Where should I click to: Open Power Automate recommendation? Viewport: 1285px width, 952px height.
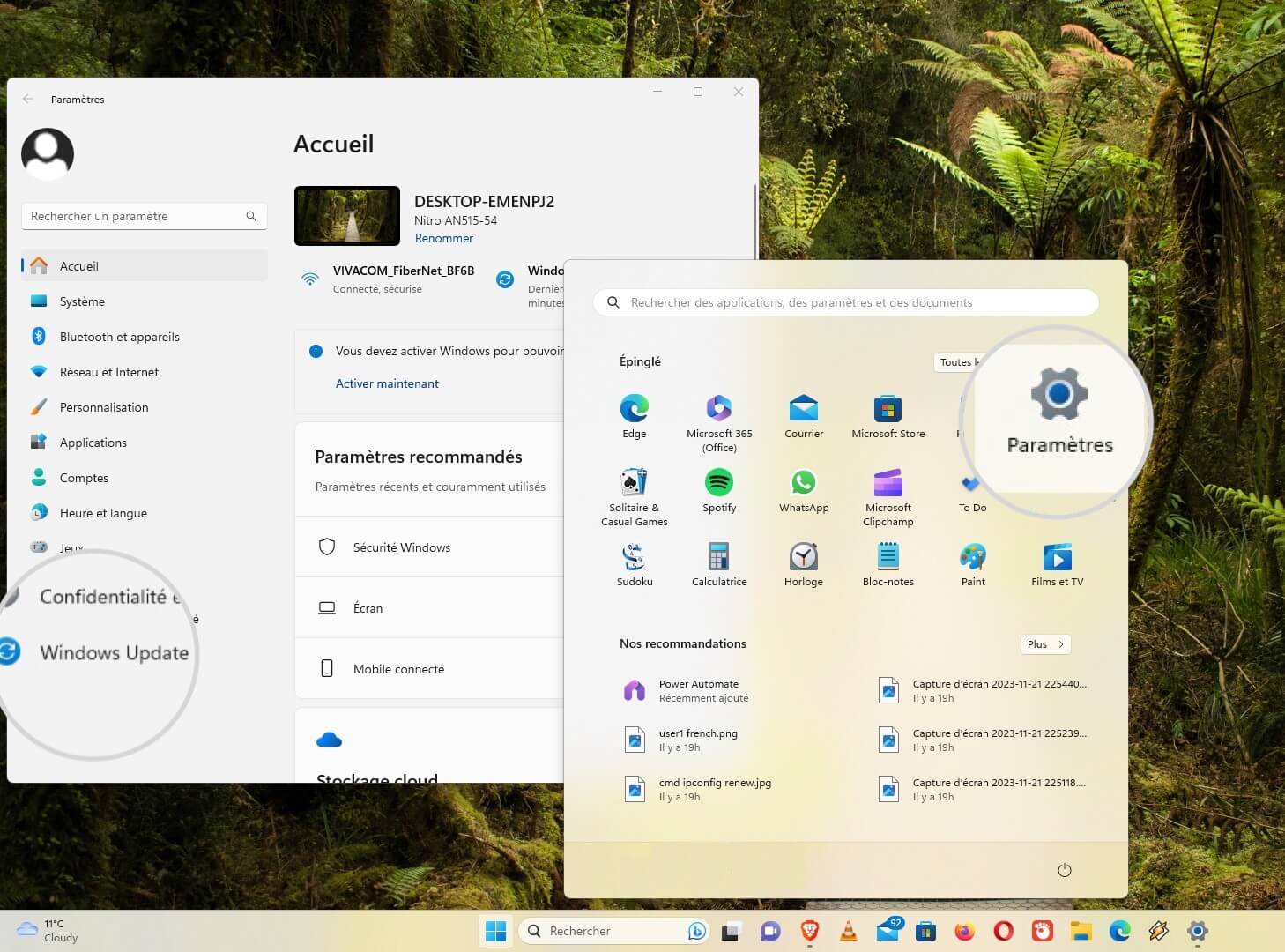687,690
